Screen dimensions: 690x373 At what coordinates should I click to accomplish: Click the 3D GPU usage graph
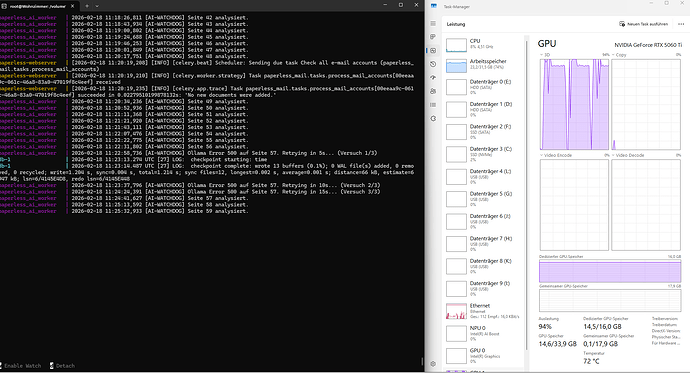point(574,104)
